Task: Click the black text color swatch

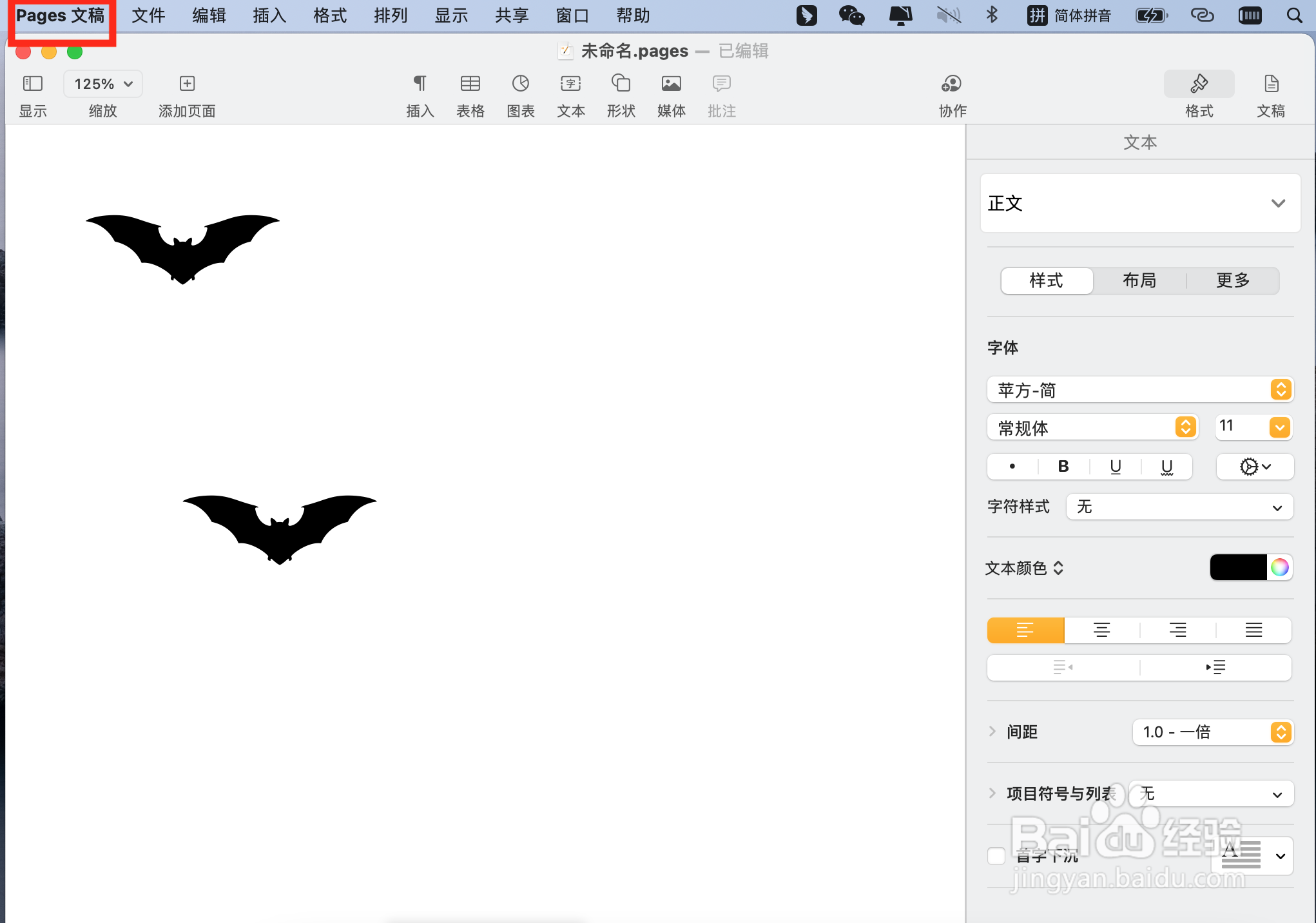Action: 1238,567
